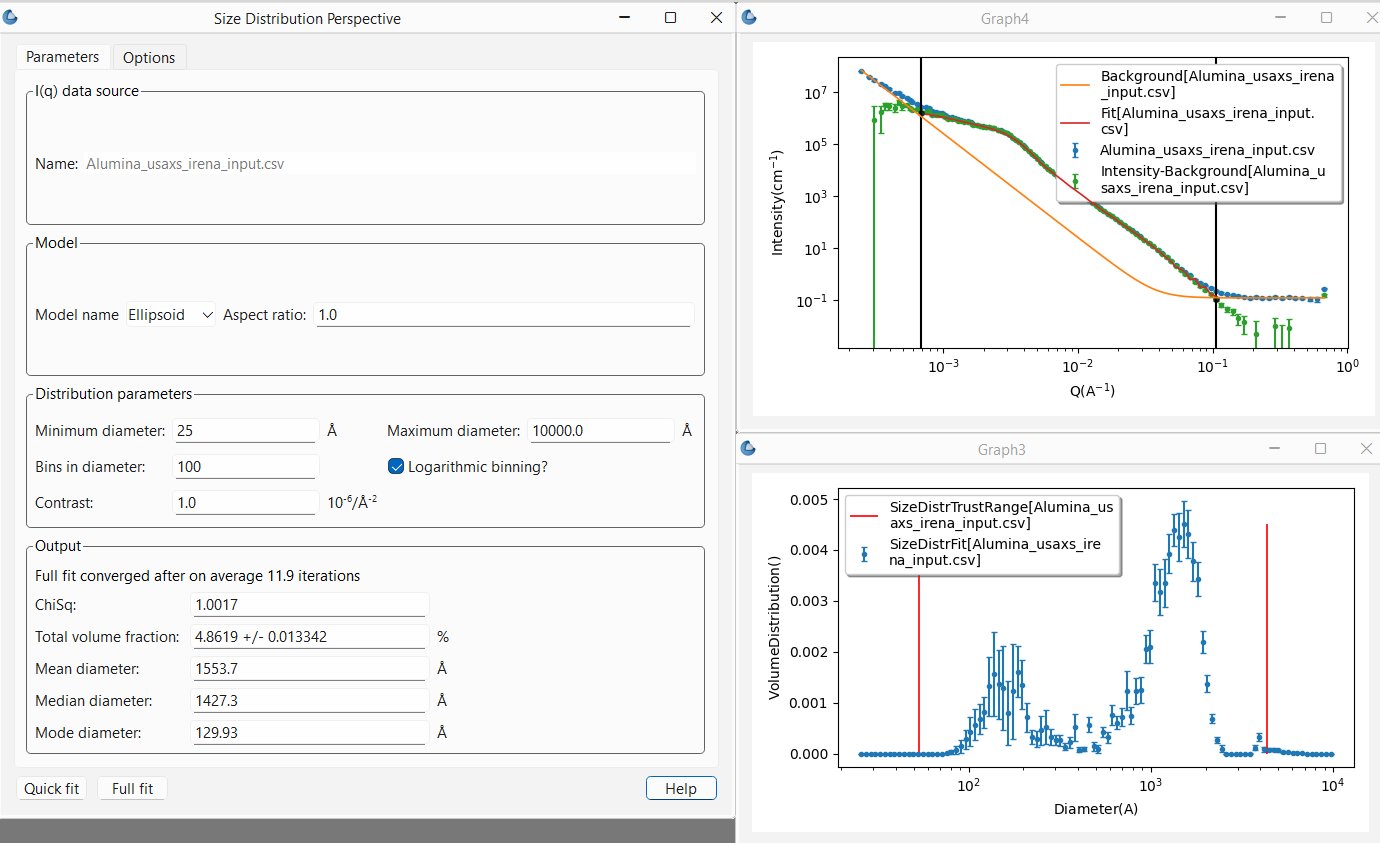Screen dimensions: 1380x843
Task: Edit the Minimum diameter field
Action: point(246,430)
